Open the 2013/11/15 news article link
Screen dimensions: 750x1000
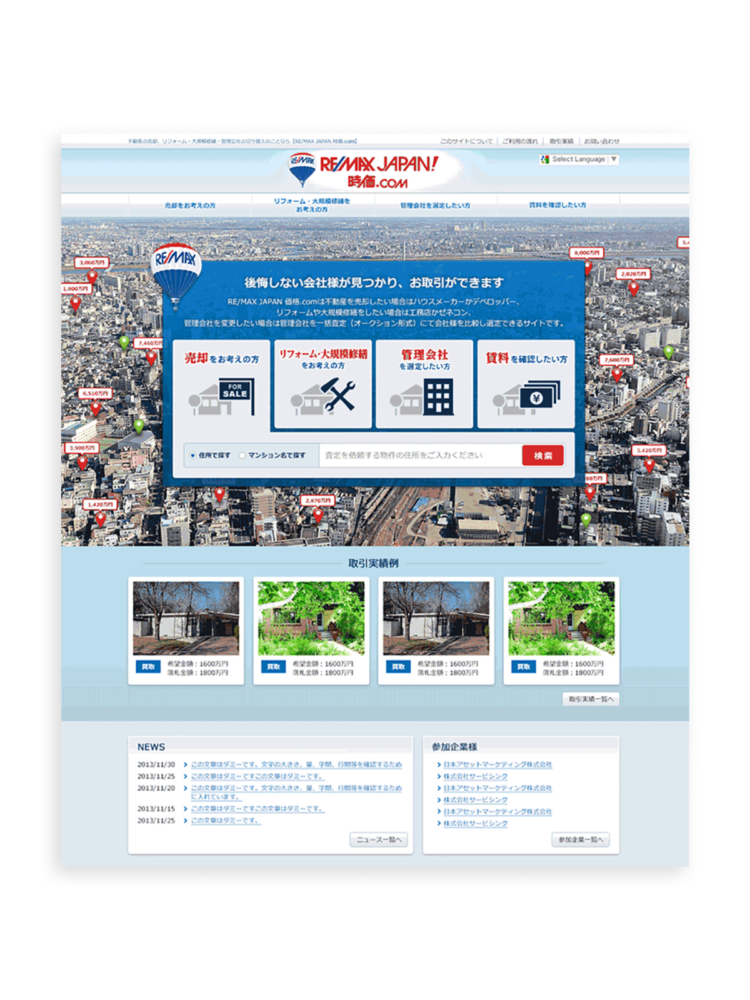click(257, 808)
